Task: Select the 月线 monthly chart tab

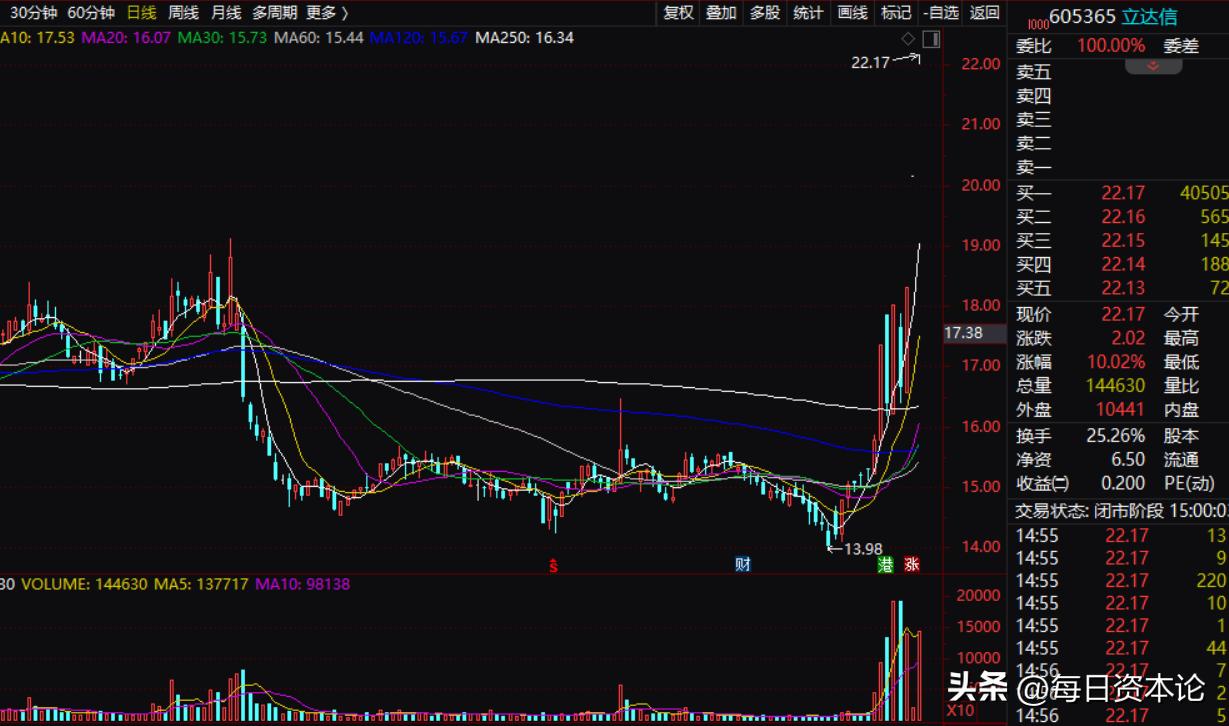Action: click(x=226, y=13)
